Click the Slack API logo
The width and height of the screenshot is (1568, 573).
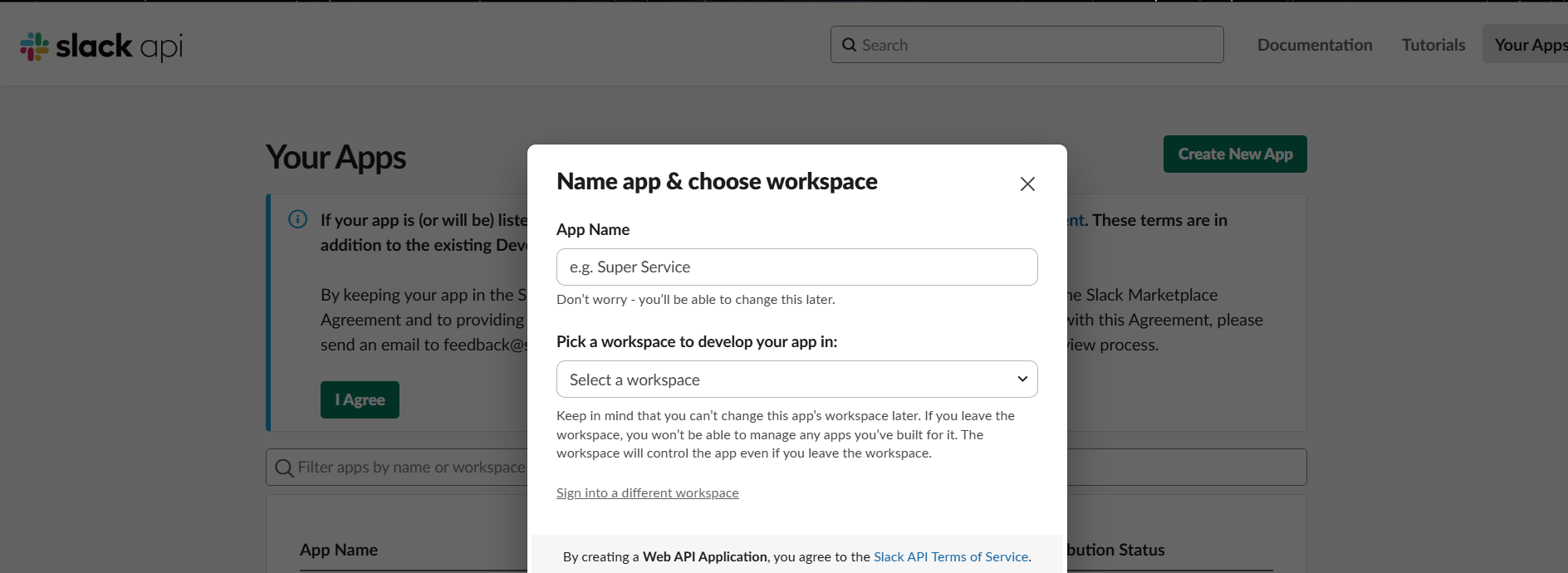pos(101,47)
